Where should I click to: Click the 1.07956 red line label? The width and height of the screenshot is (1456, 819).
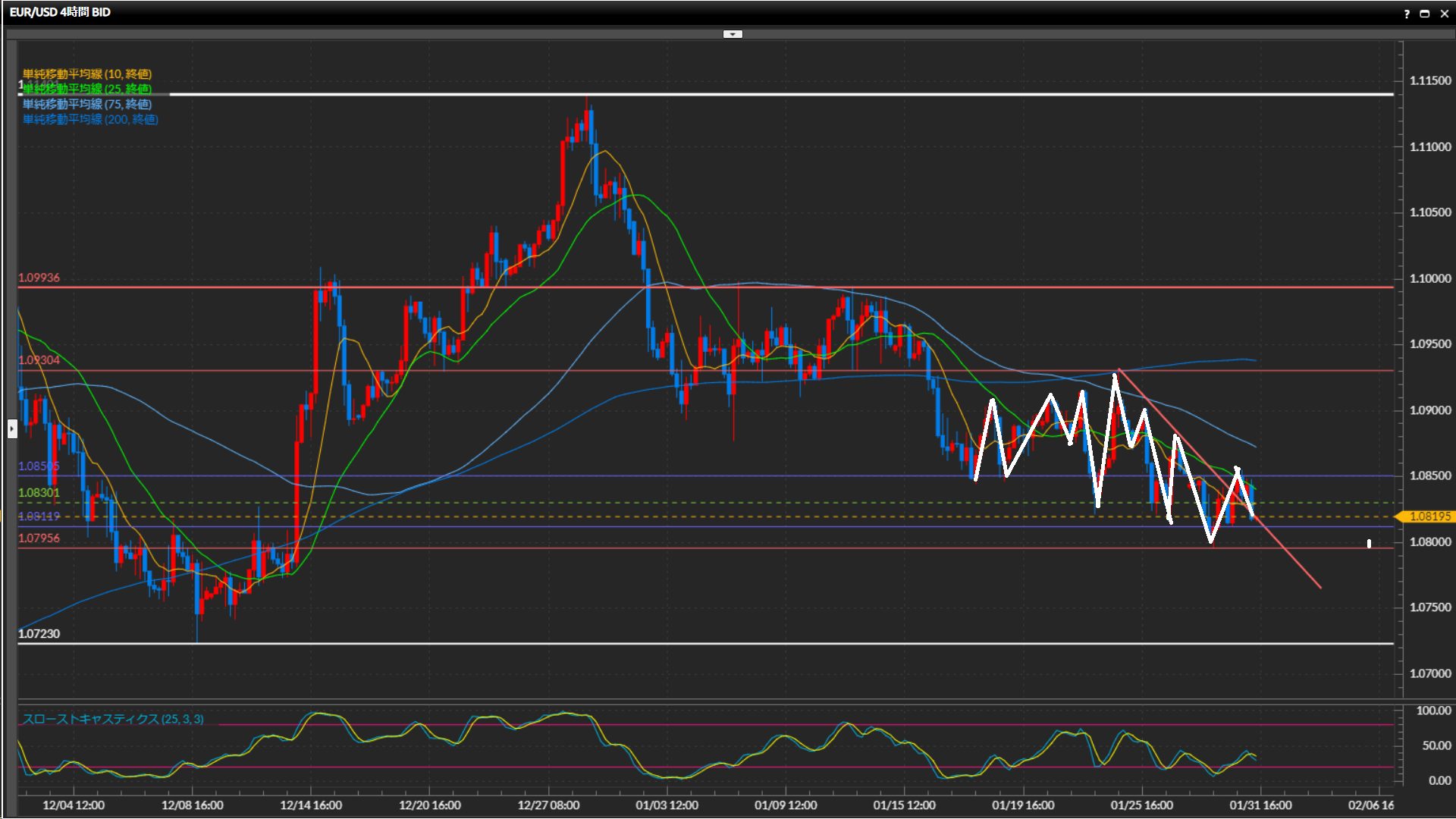[x=39, y=538]
